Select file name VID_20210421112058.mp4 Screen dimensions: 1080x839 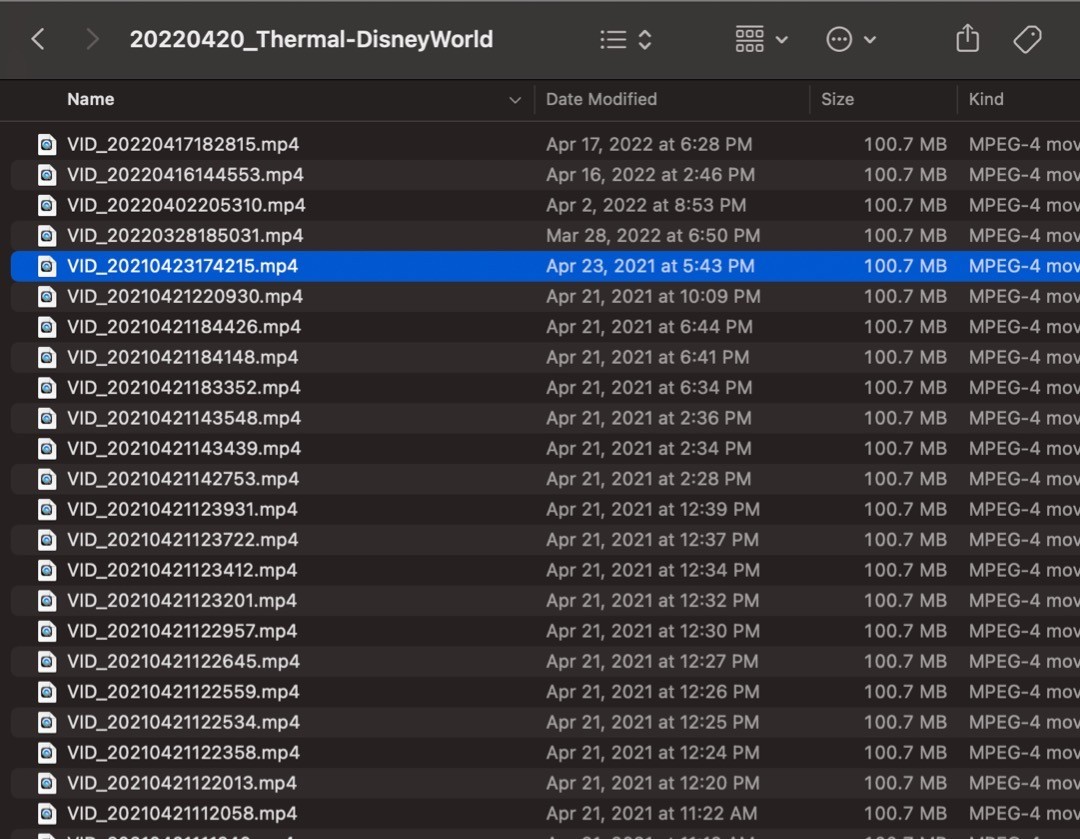tap(182, 813)
